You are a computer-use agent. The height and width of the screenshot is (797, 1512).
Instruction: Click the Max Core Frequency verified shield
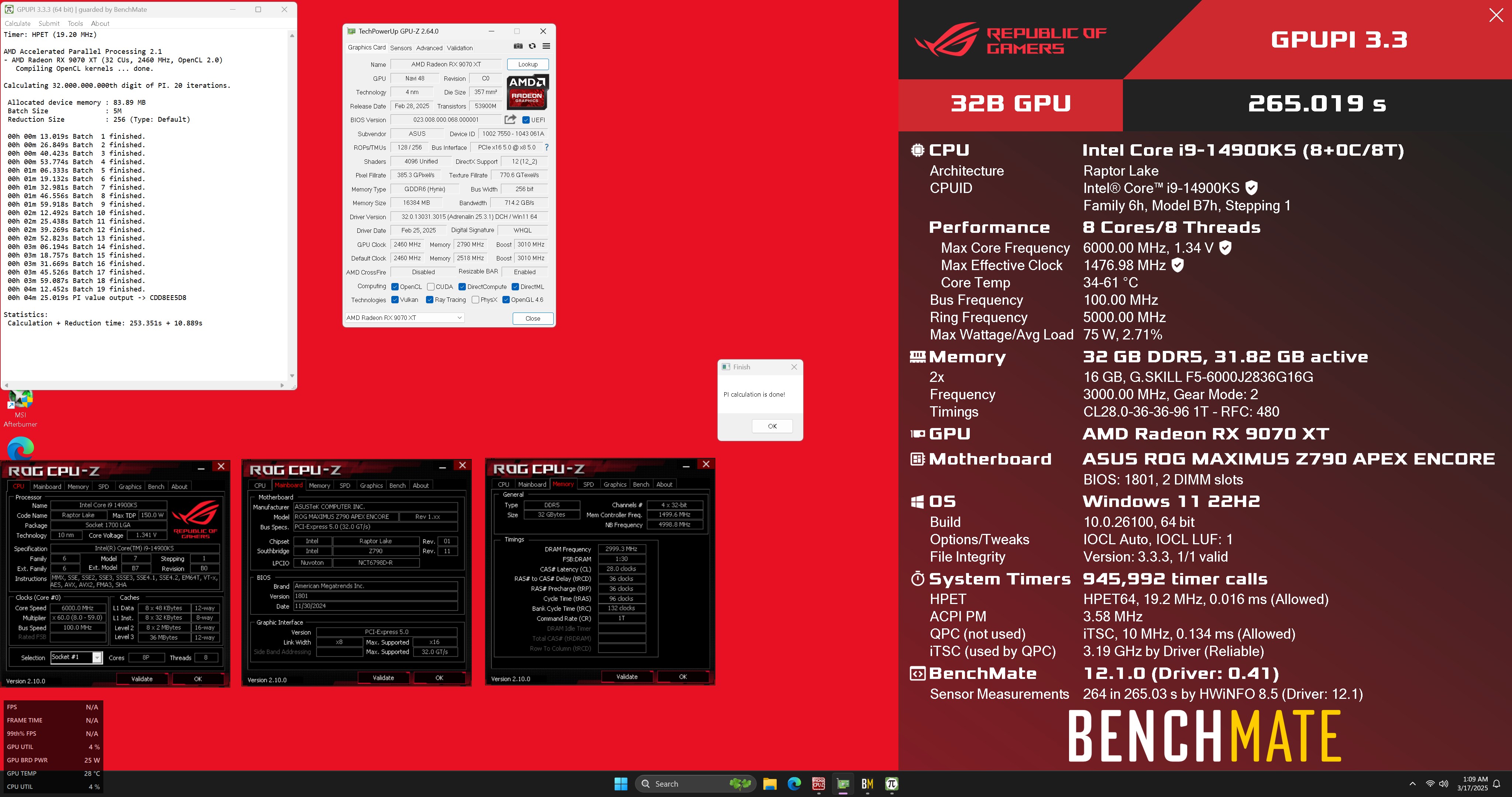coord(1225,248)
